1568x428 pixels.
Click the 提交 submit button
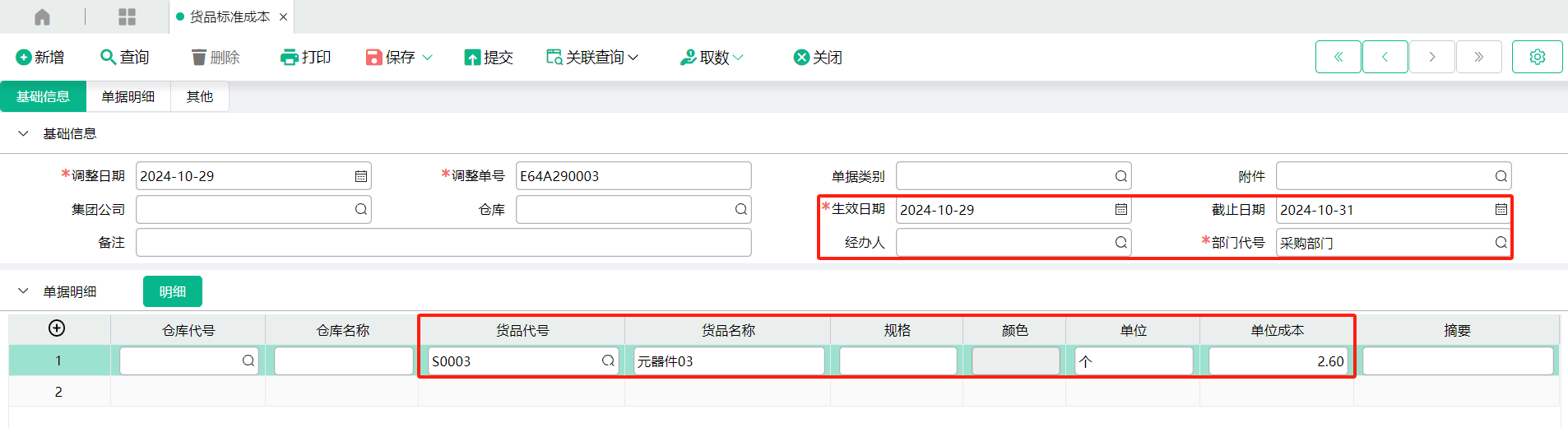click(489, 57)
